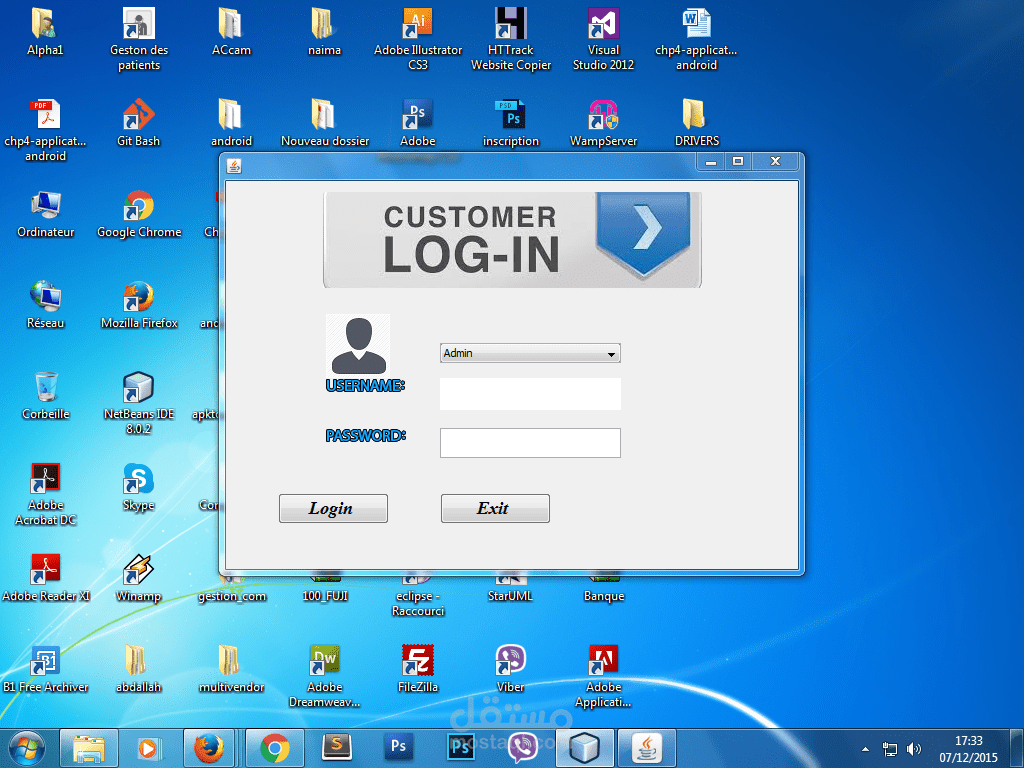Screen dimensions: 1024x768
Task: Open Ordinateur desktop icon
Action: pos(45,214)
